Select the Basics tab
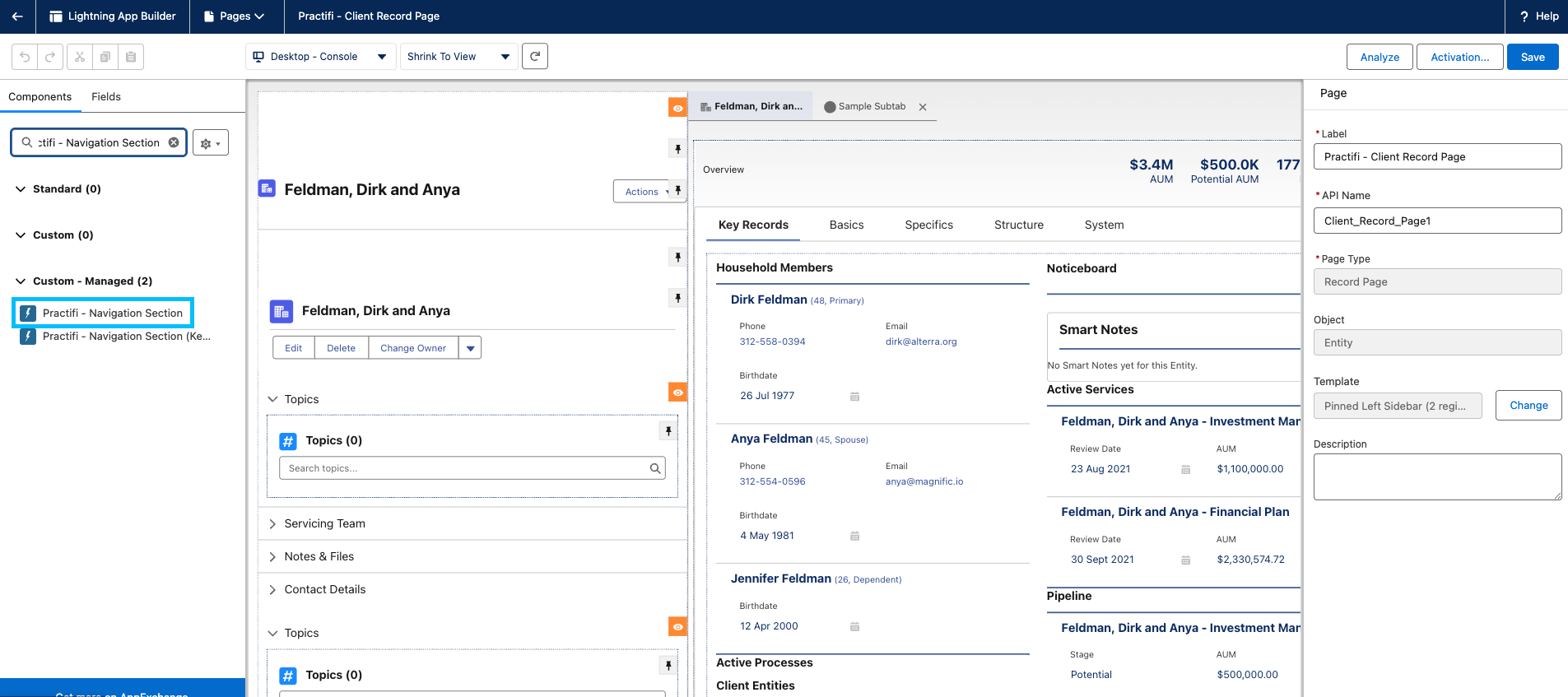The width and height of the screenshot is (1568, 697). (846, 225)
